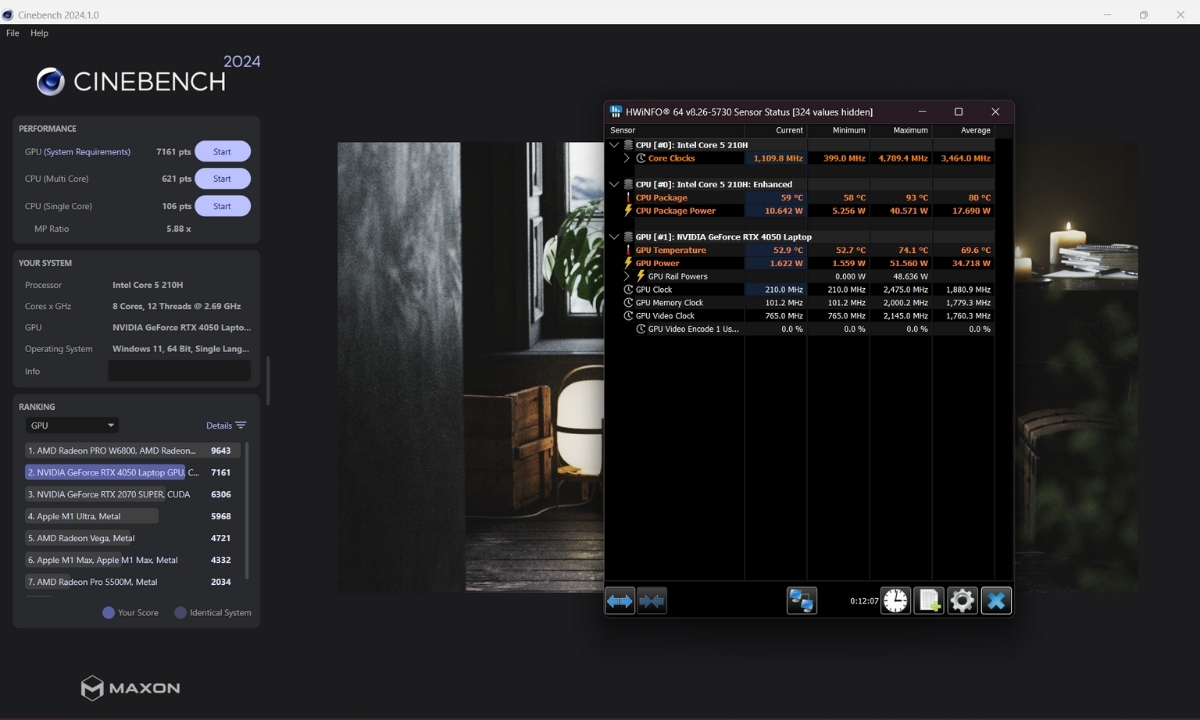Expand the GPU Rail Powers row
Viewport: 1200px width, 720px height.
[x=627, y=276]
